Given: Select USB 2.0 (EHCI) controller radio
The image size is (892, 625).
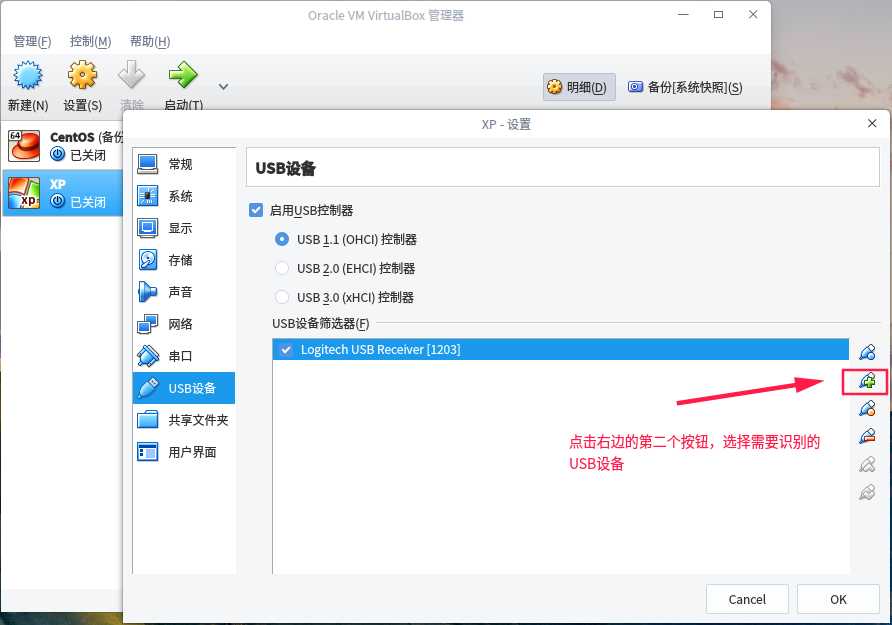Looking at the screenshot, I should point(282,268).
